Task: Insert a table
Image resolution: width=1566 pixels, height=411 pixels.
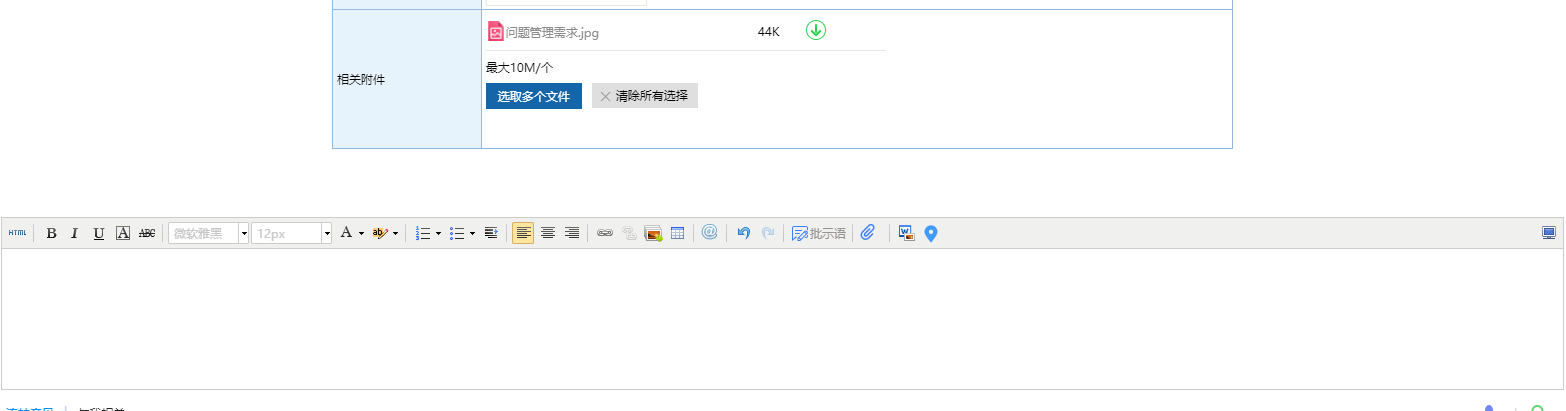Action: pos(677,233)
